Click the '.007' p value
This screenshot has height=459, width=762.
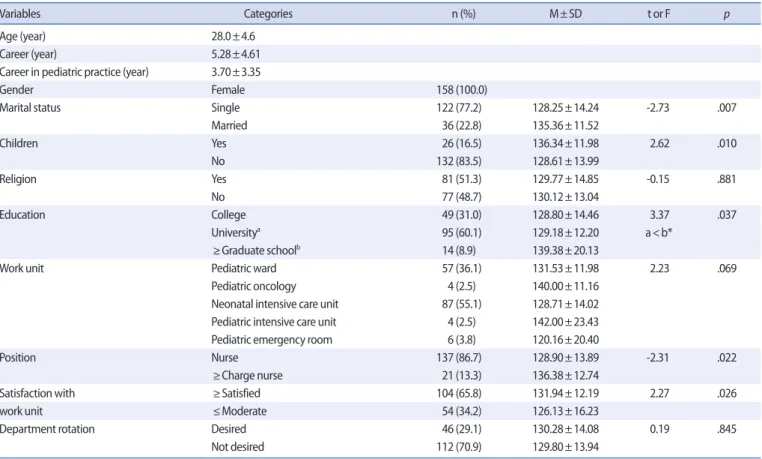[727, 108]
